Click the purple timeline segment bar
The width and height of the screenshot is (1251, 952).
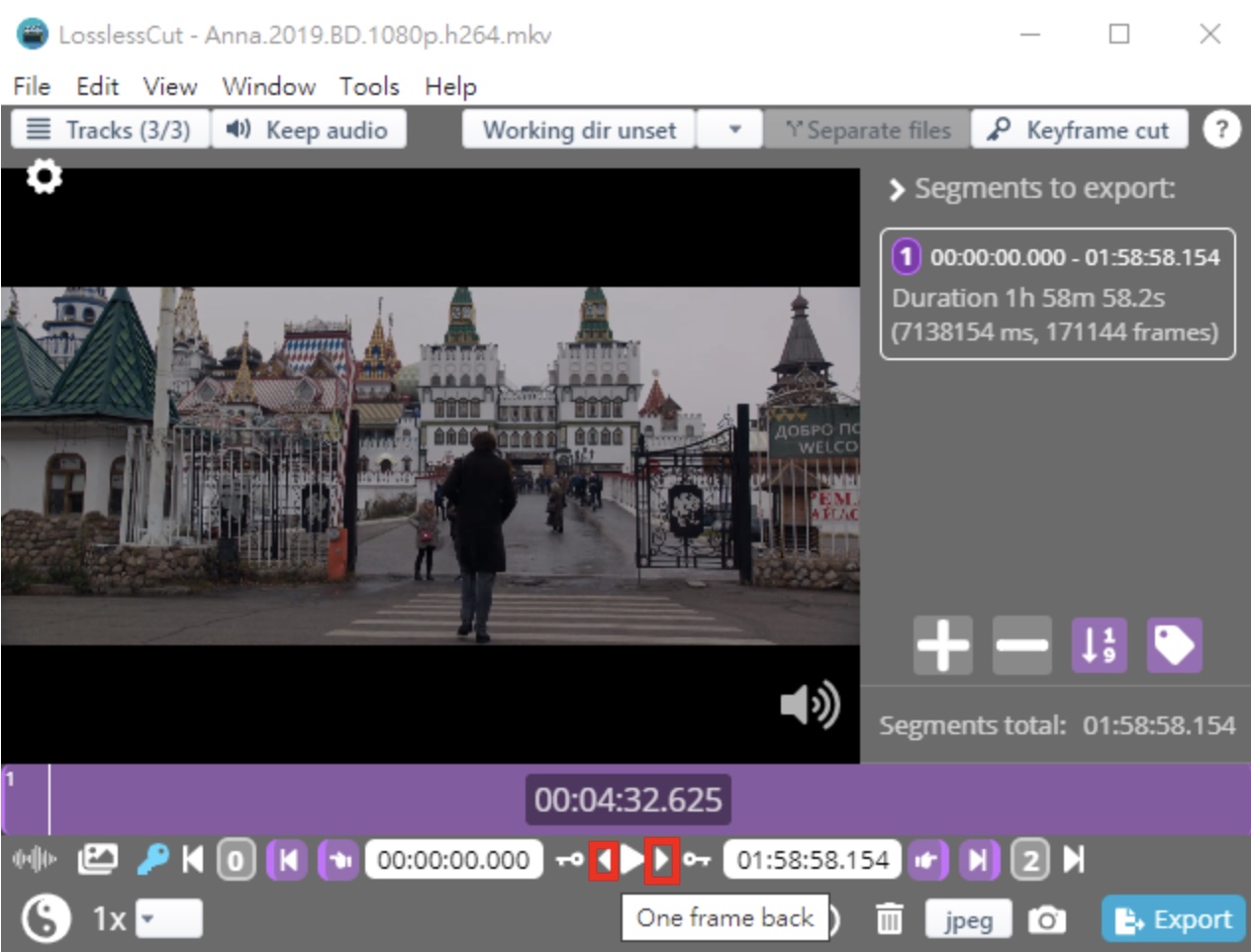(625, 800)
